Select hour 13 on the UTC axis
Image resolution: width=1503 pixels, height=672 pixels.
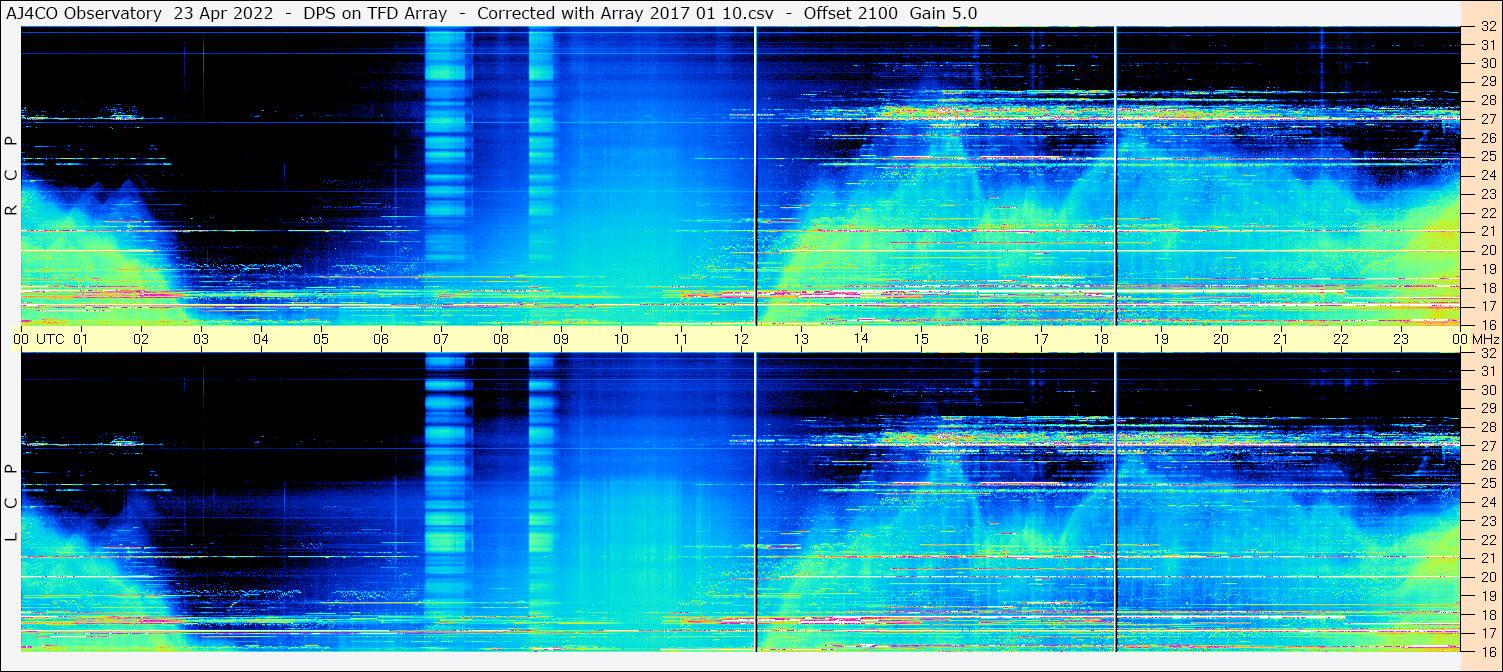click(801, 339)
